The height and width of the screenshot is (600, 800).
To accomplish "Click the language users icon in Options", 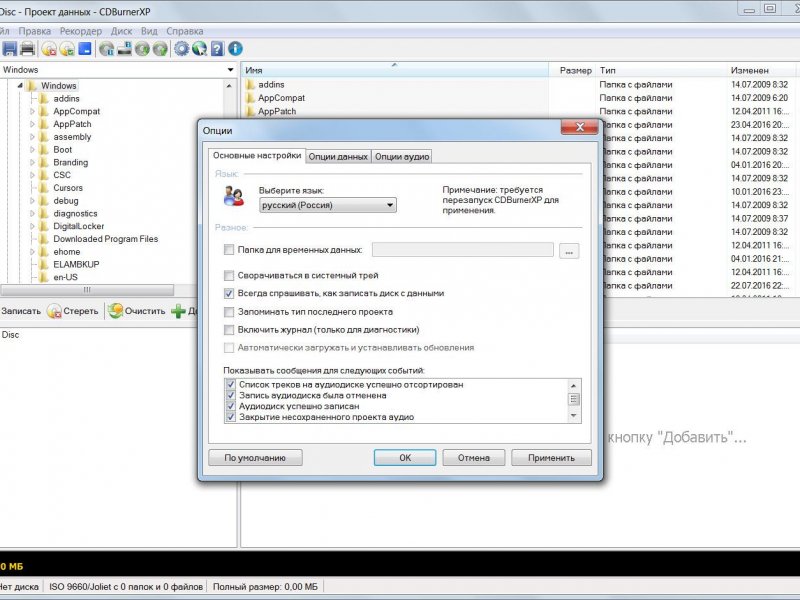I will point(234,196).
